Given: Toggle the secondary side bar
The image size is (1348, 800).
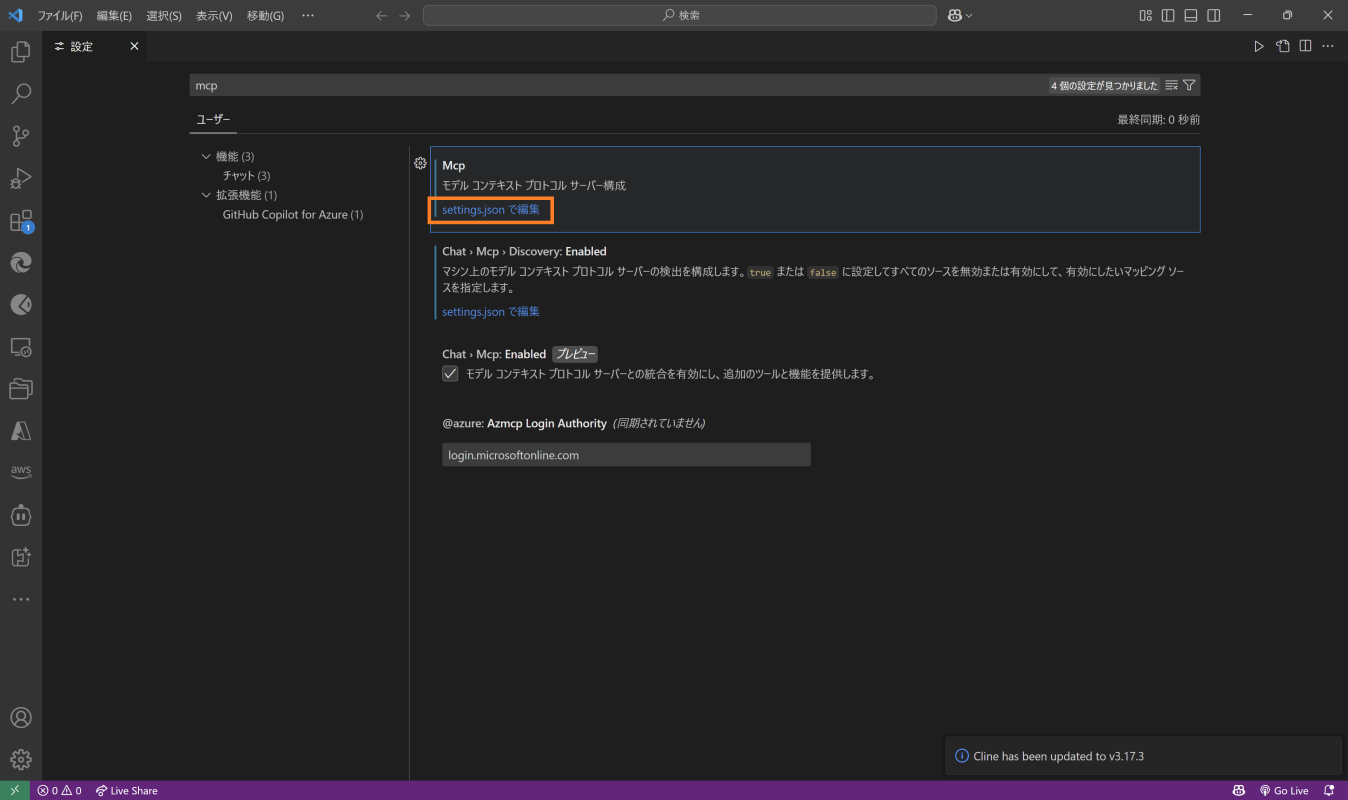Looking at the screenshot, I should point(1213,15).
